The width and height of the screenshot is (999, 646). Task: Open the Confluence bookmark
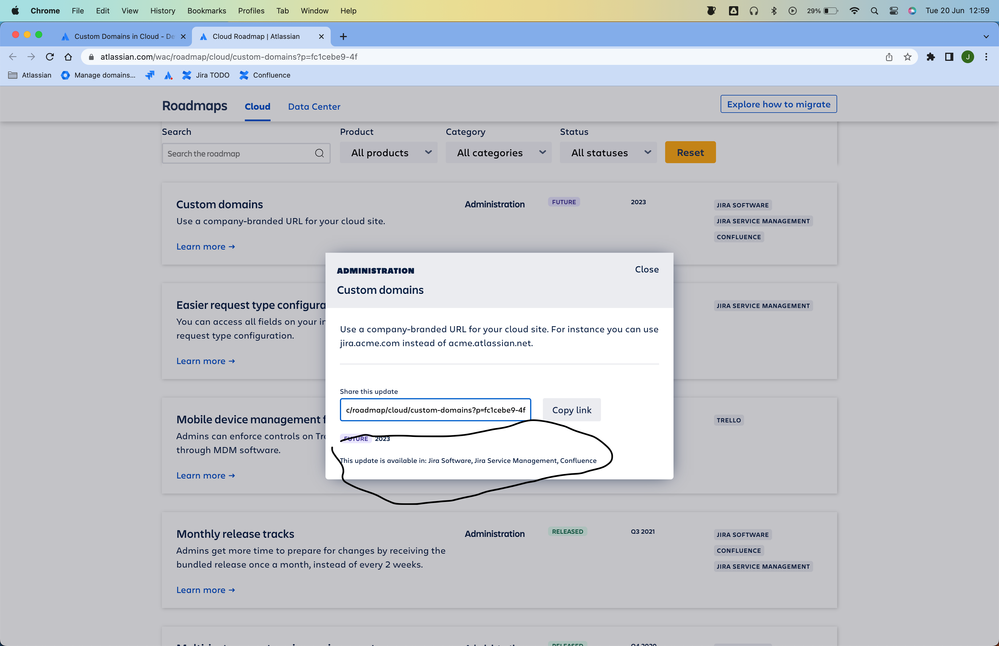(x=265, y=74)
